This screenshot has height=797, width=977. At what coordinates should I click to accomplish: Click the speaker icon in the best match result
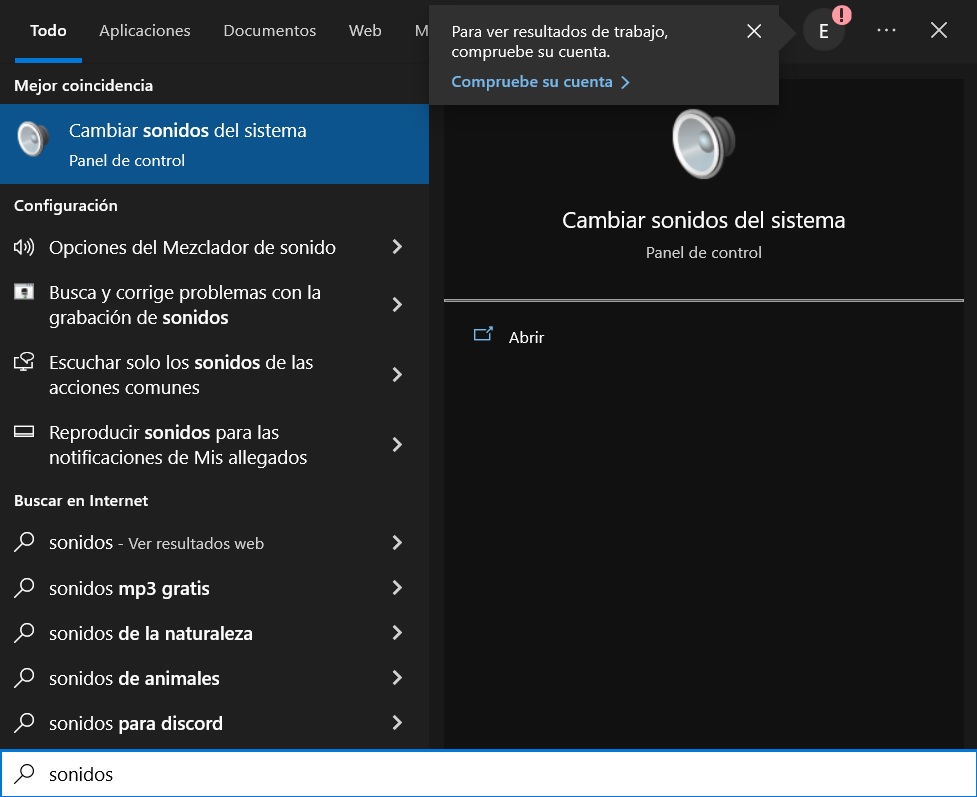[x=33, y=139]
